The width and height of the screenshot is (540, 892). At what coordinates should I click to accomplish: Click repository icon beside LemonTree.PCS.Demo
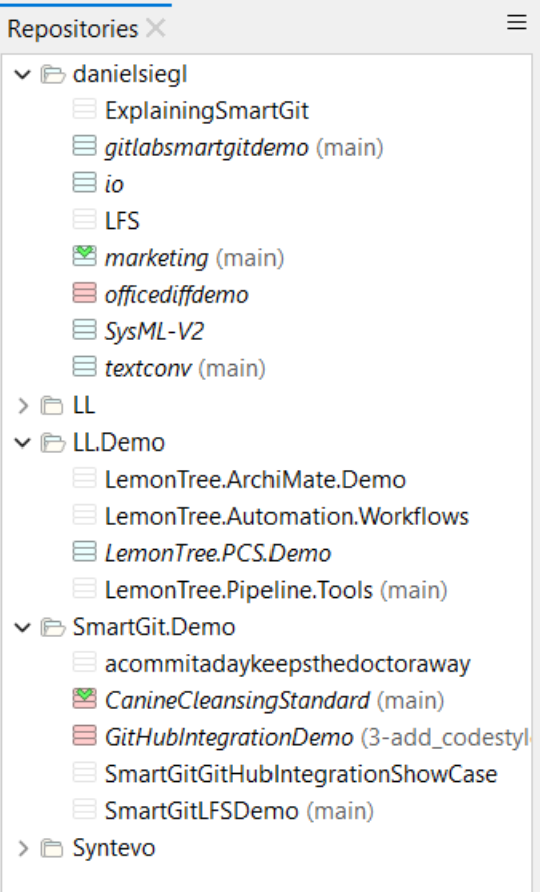point(84,552)
